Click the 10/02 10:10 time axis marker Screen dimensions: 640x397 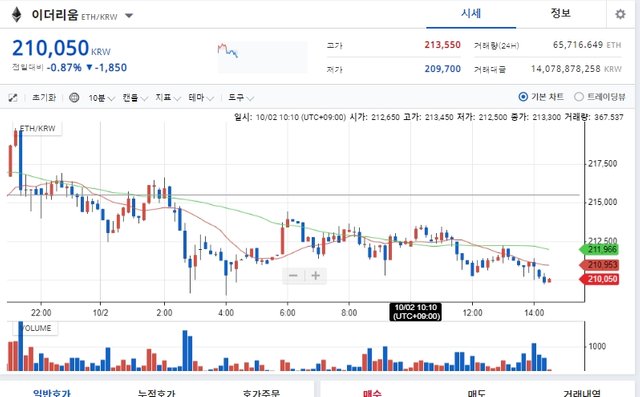tap(416, 312)
